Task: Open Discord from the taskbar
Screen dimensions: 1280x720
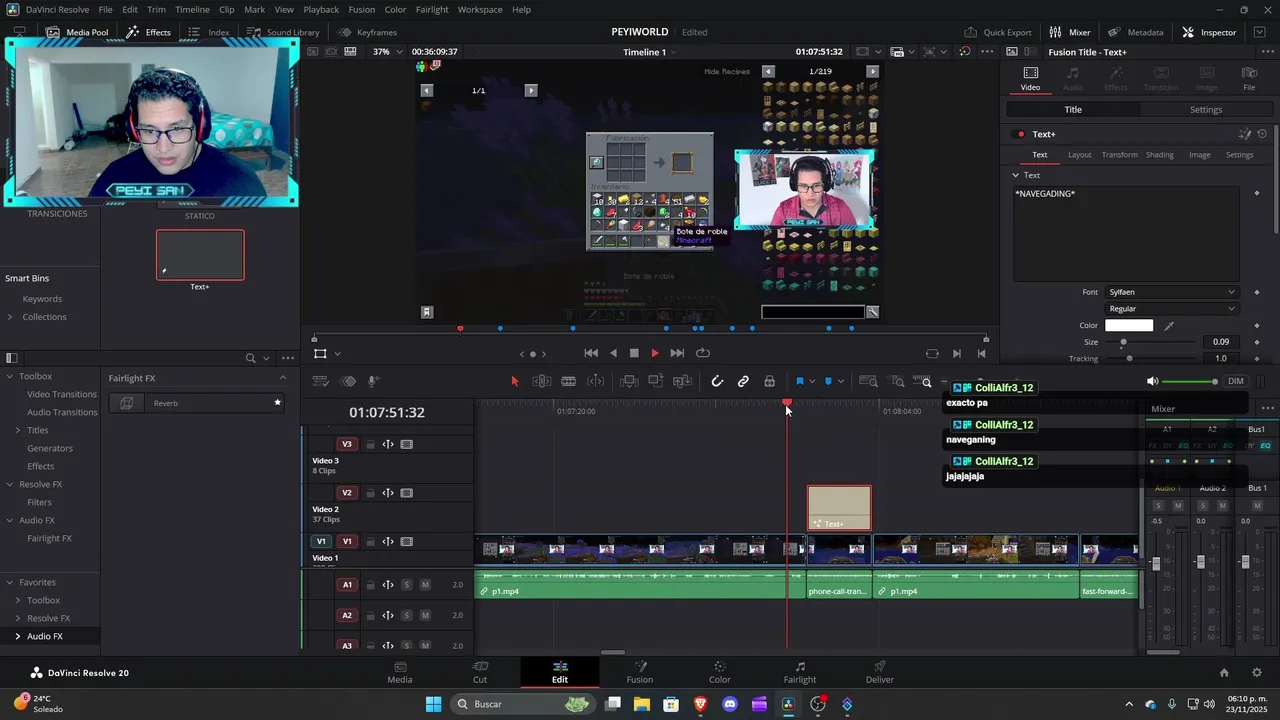Action: coord(730,704)
